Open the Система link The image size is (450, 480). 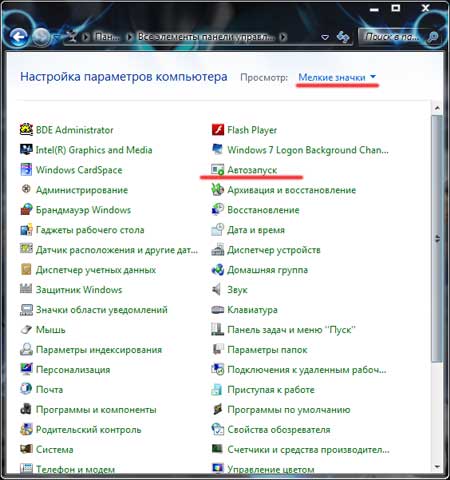pyautogui.click(x=54, y=449)
